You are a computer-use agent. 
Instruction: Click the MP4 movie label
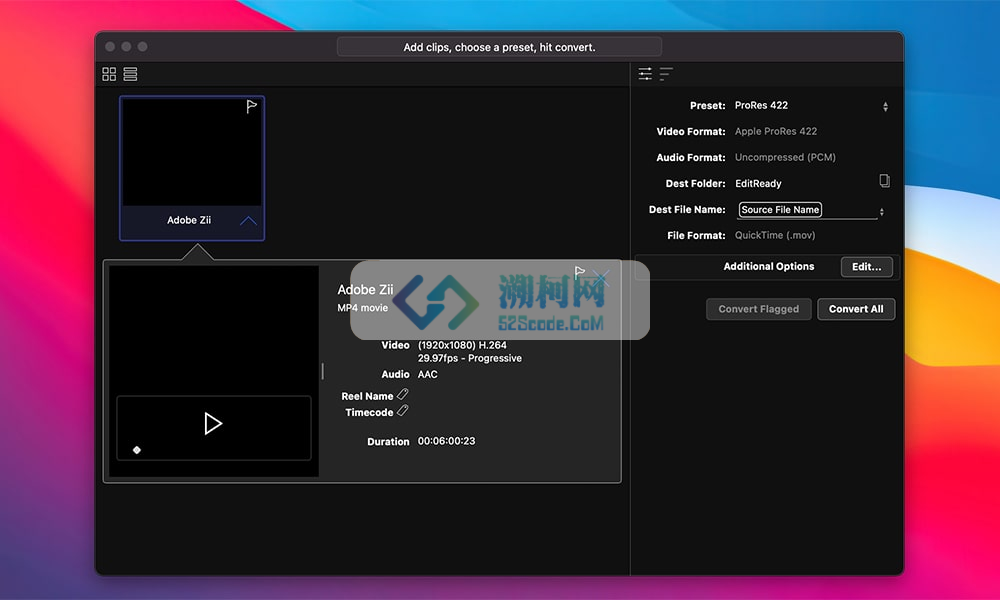tap(362, 308)
